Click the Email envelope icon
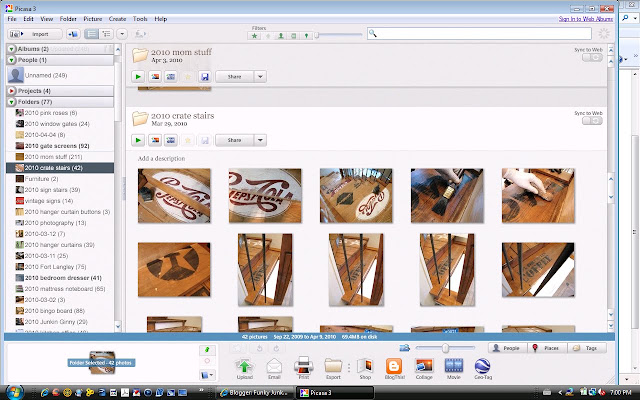This screenshot has width=640, height=400. (274, 366)
